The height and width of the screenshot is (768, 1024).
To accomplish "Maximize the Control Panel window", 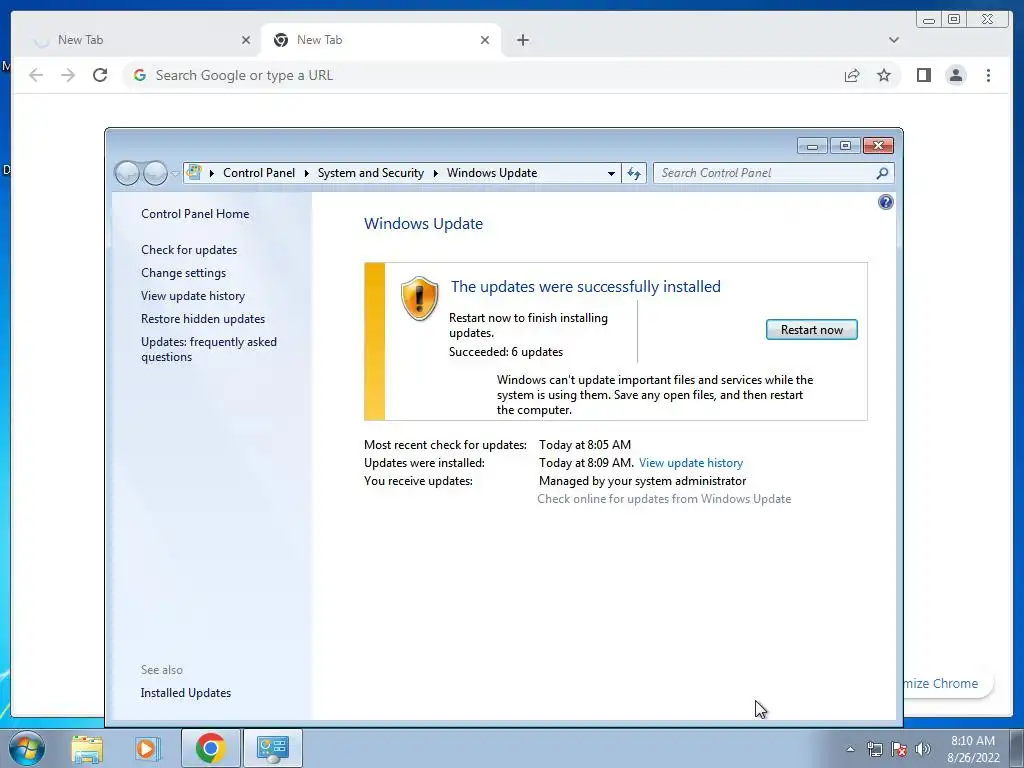I will point(845,146).
